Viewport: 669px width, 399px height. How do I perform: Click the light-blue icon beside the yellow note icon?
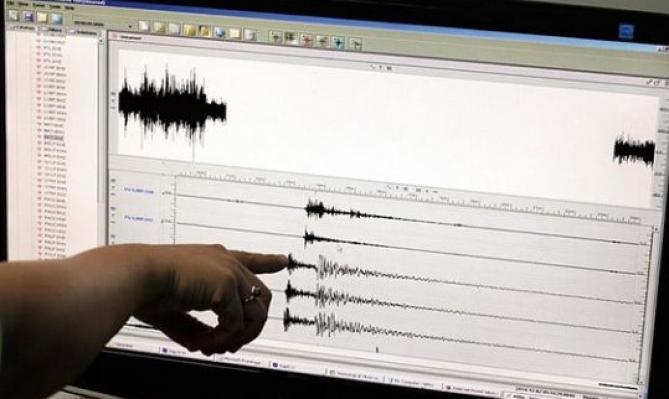56,19
